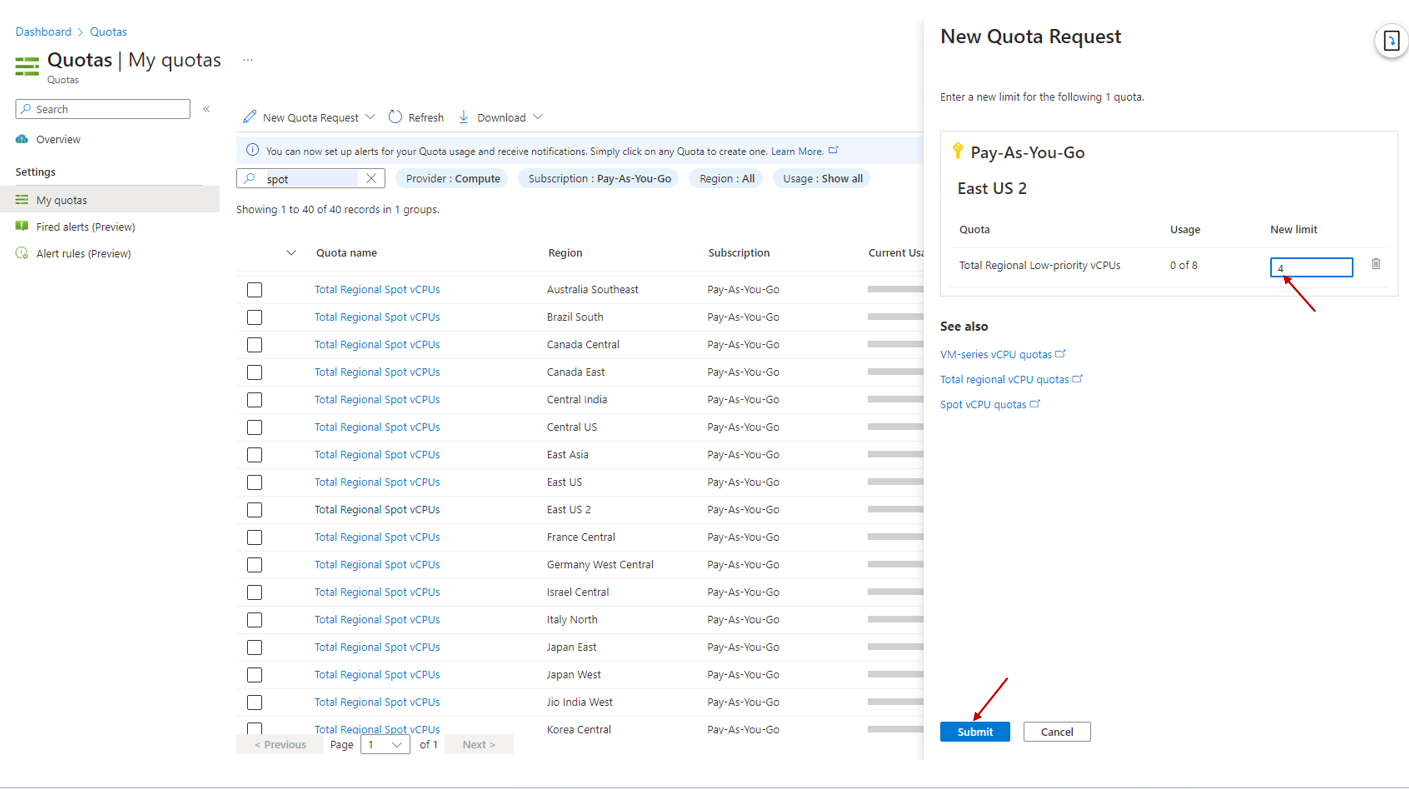
Task: Check the Brazil South row checkbox
Action: click(255, 317)
